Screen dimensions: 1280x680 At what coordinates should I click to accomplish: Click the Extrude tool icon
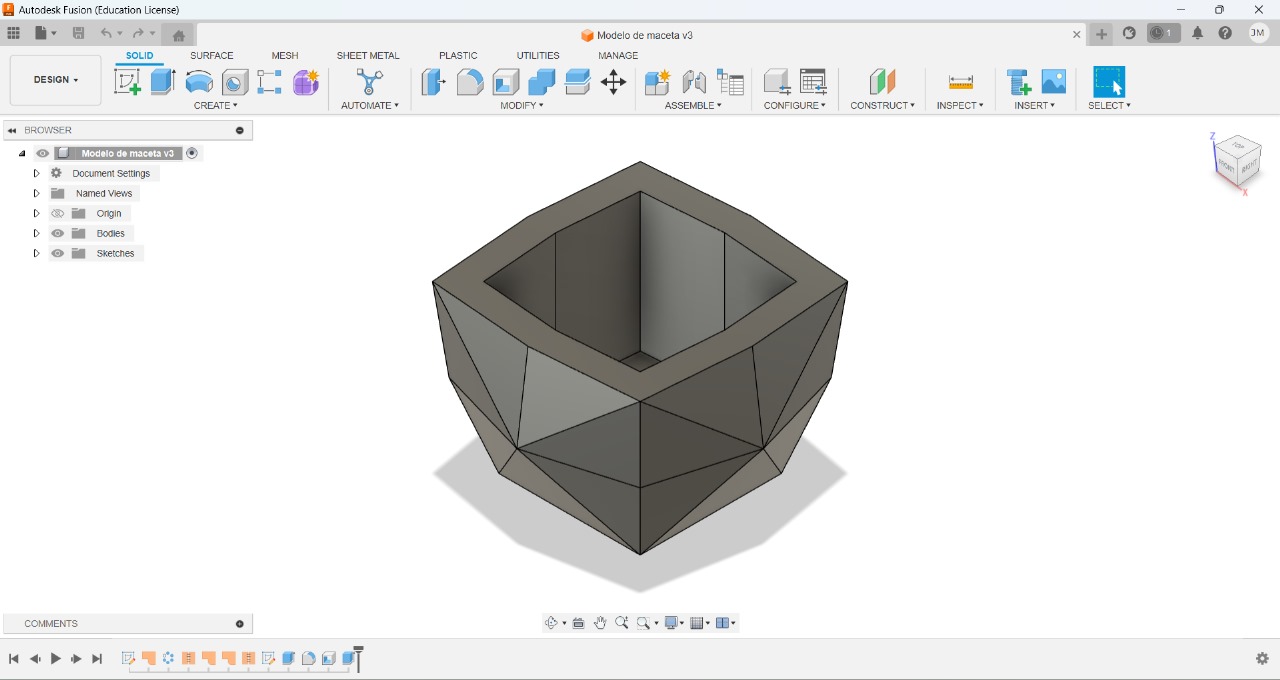click(163, 82)
